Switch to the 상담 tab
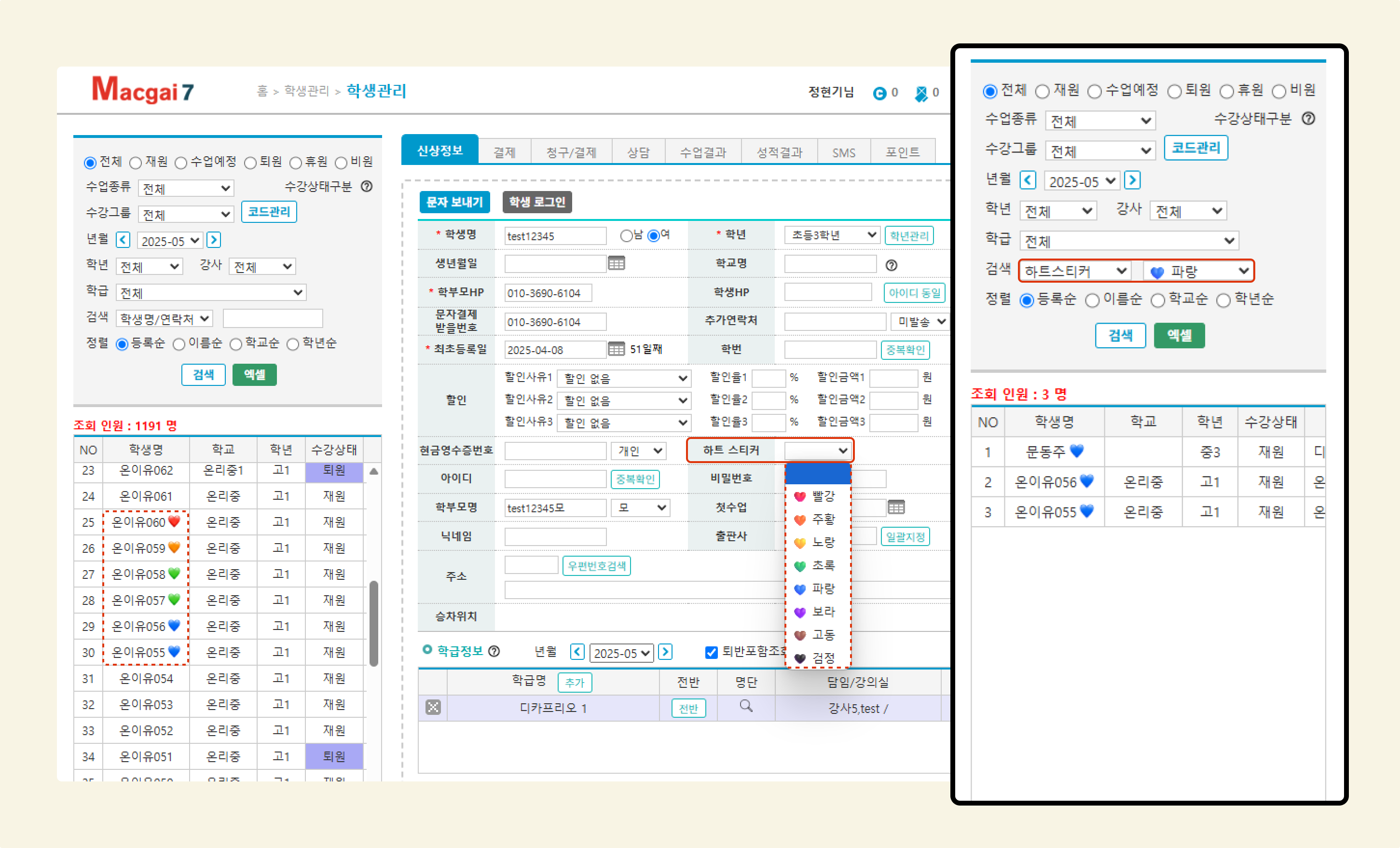The image size is (1400, 848). tap(637, 152)
